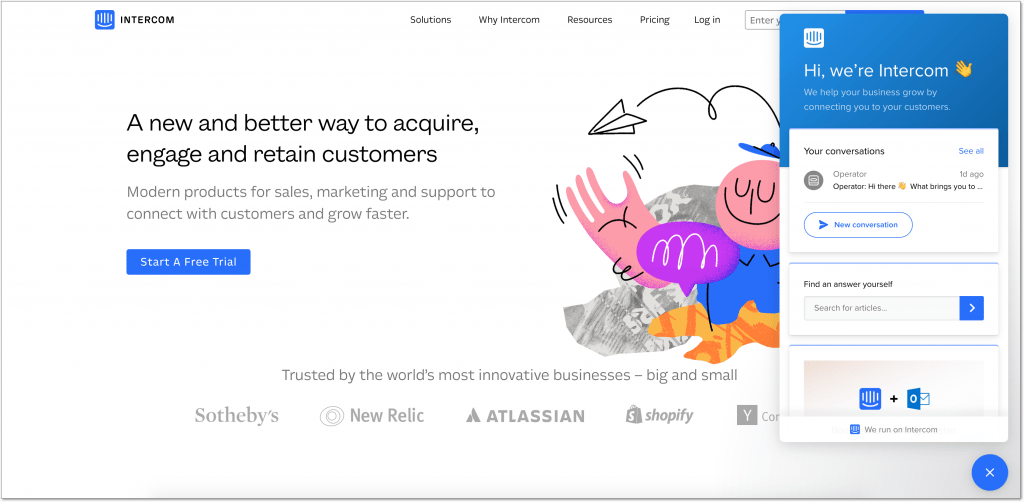Close the messenger with the X button
The height and width of the screenshot is (502, 1024).
(989, 472)
